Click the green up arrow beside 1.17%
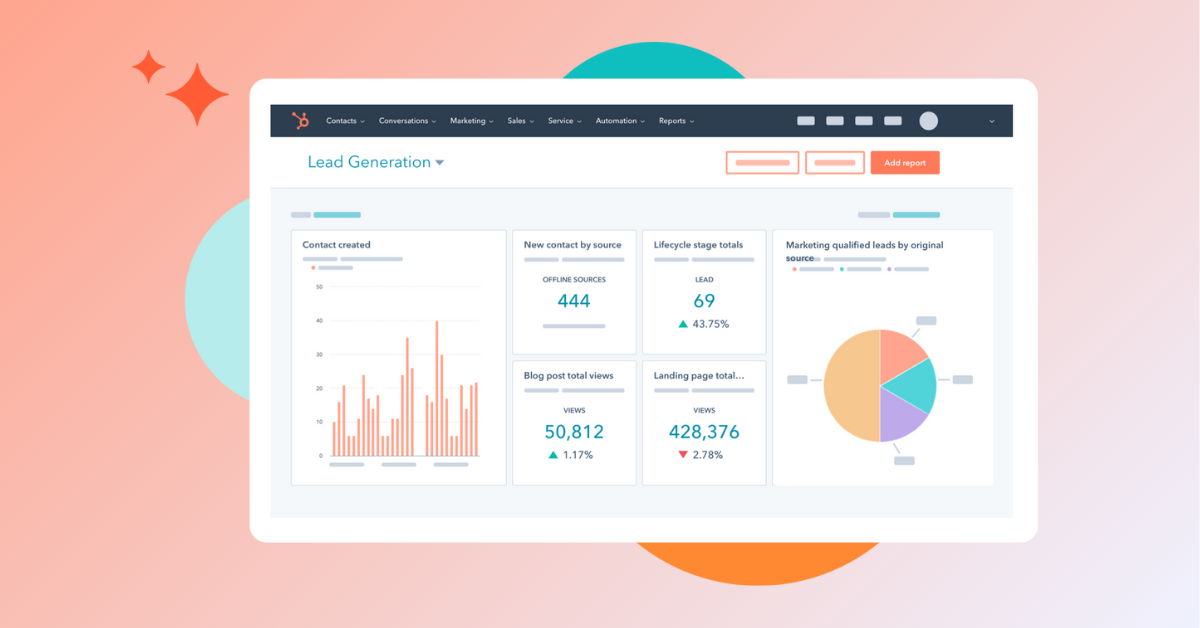Screen dimensions: 1200x628 click(x=553, y=455)
